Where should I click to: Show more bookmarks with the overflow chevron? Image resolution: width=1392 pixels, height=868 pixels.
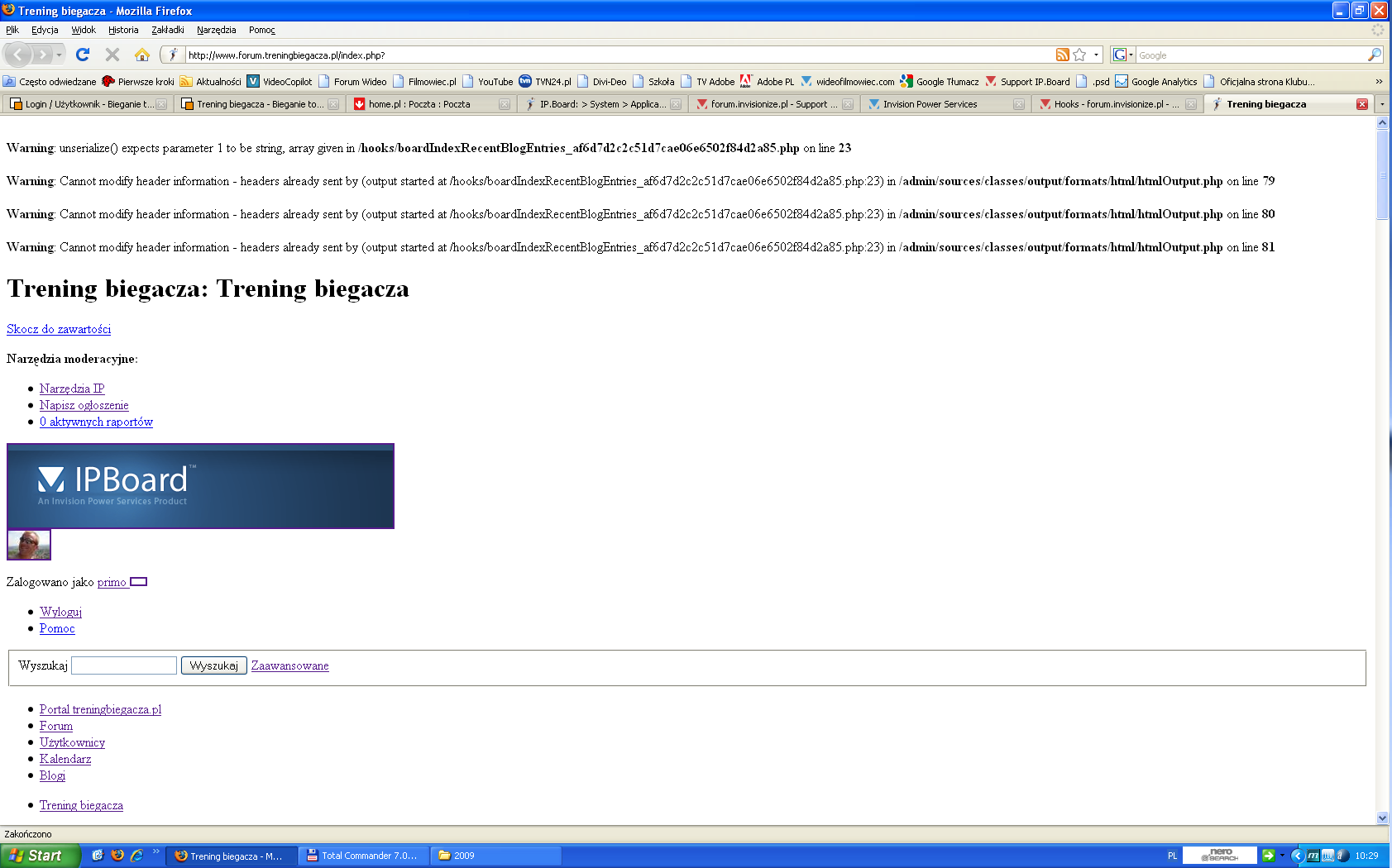pyautogui.click(x=1379, y=82)
